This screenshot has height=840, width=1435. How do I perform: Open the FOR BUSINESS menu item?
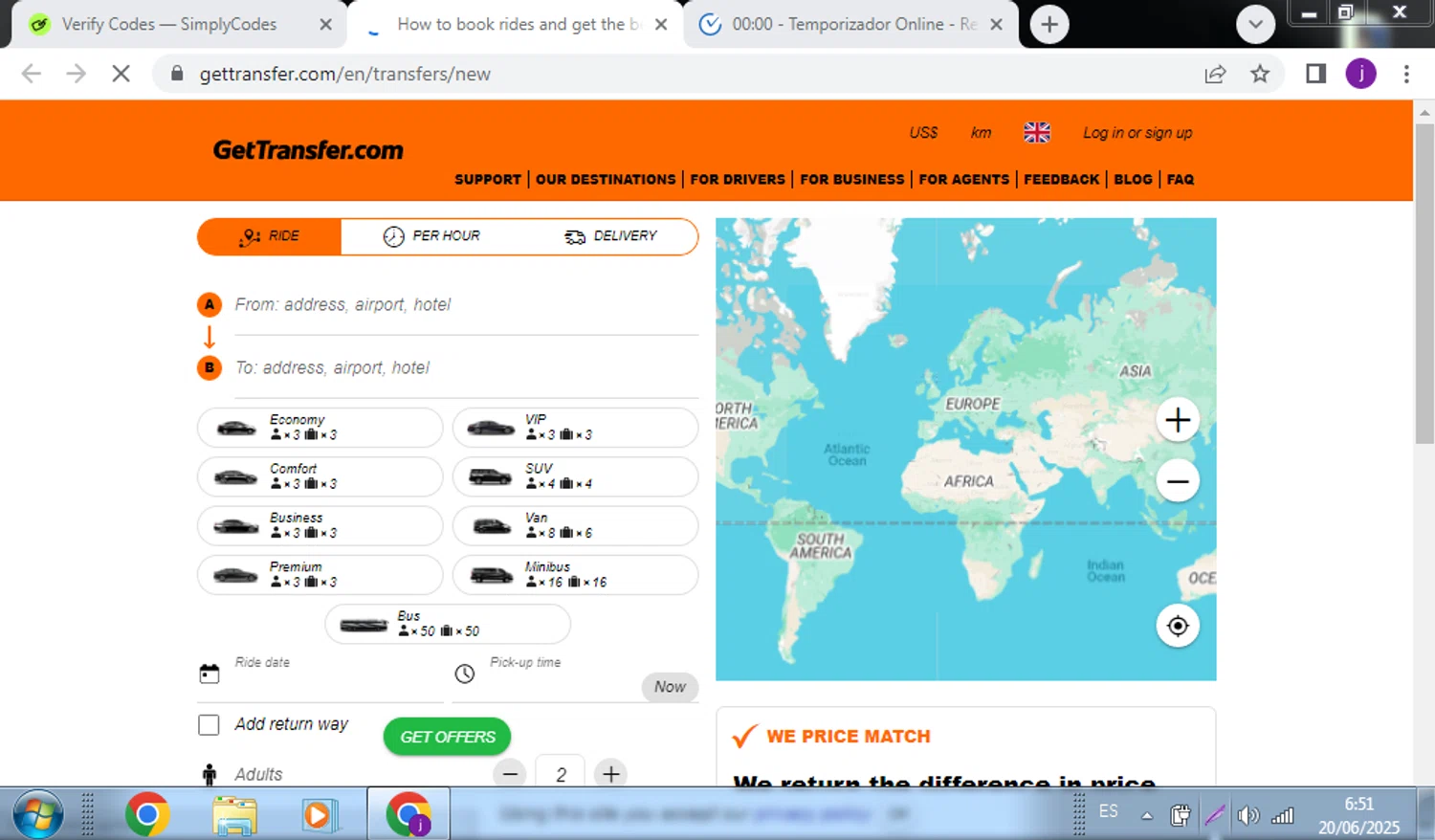point(852,179)
